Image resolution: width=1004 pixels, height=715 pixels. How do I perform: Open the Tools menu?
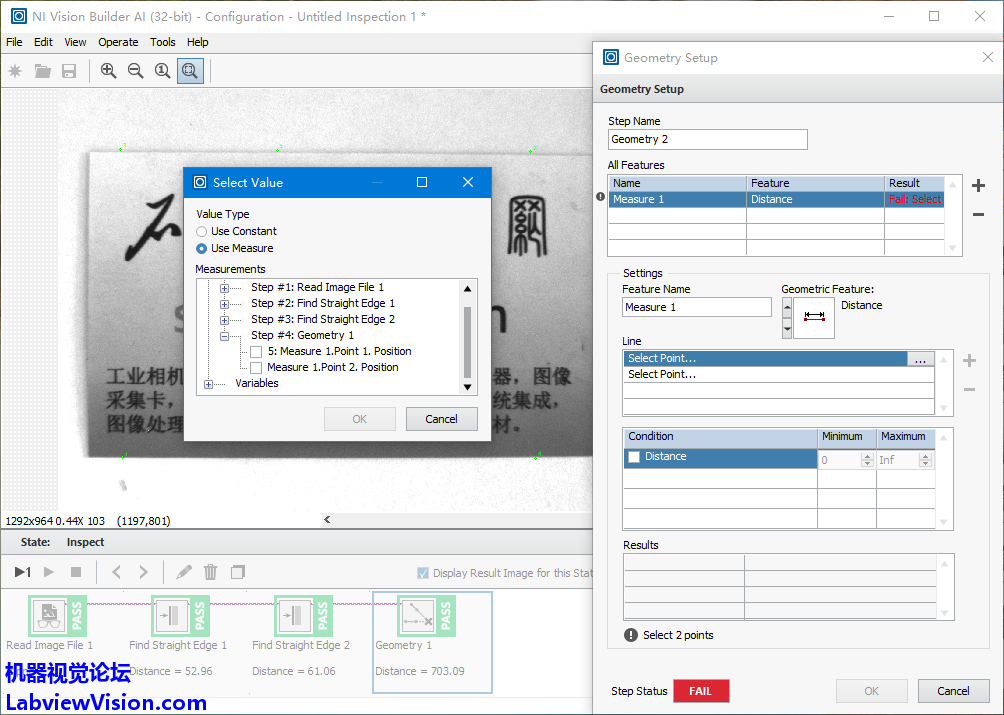coord(163,42)
